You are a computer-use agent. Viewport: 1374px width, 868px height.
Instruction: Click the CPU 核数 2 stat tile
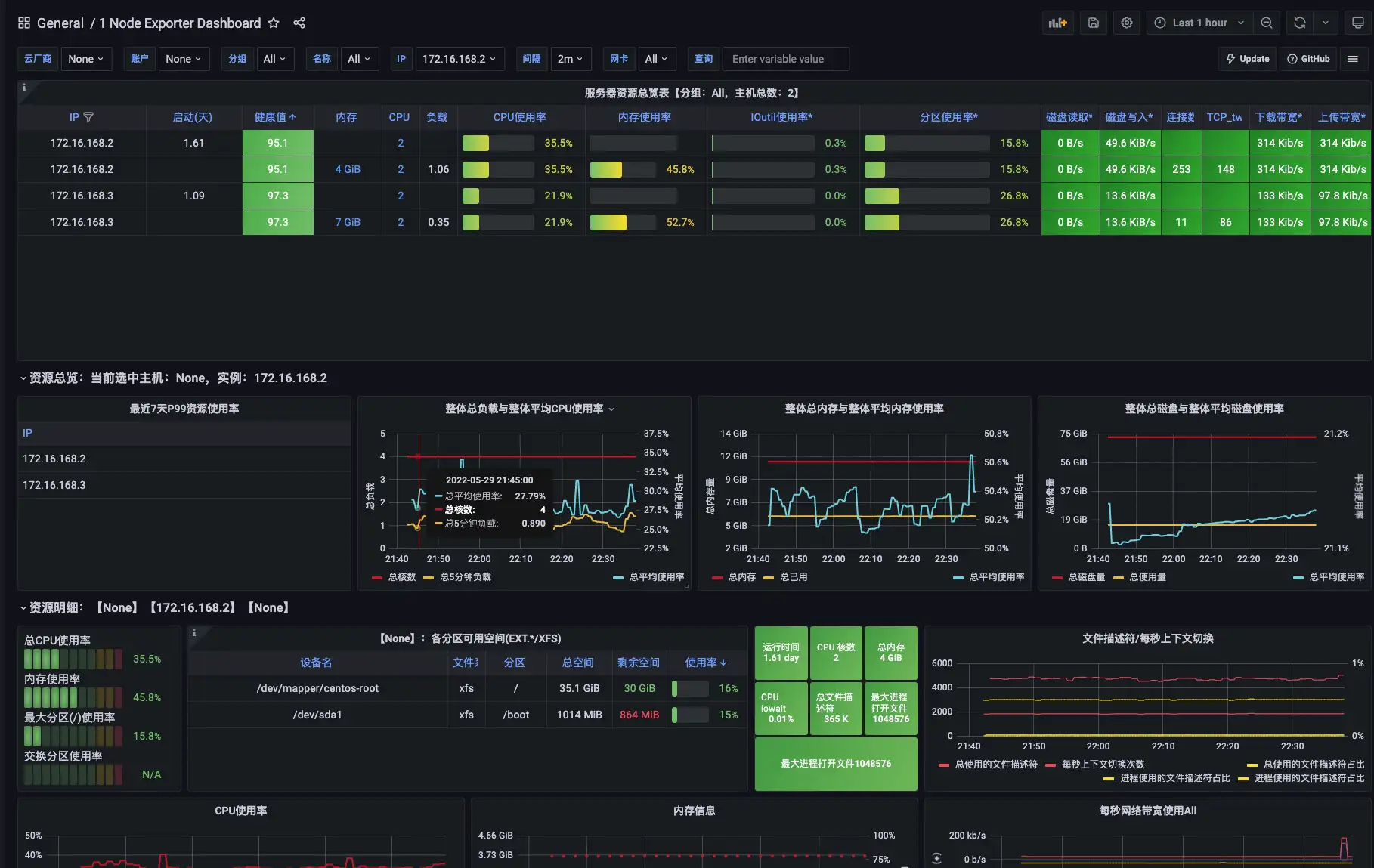(836, 653)
